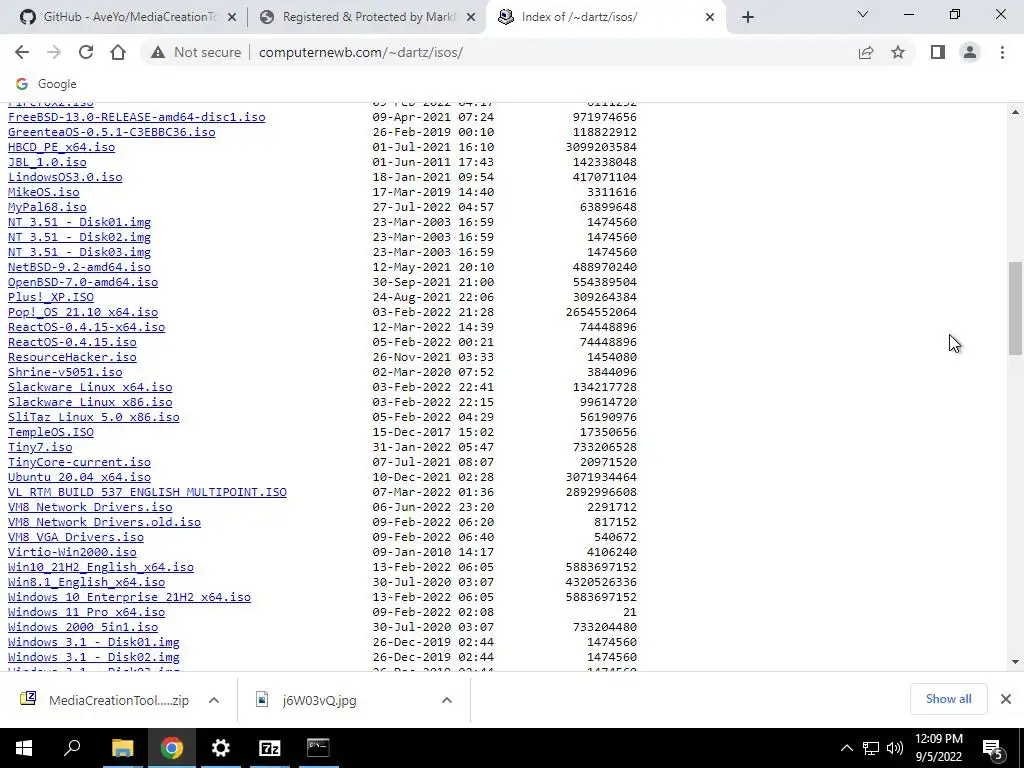Open the TempleOS.ISO link
The width and height of the screenshot is (1024, 768).
[51, 432]
